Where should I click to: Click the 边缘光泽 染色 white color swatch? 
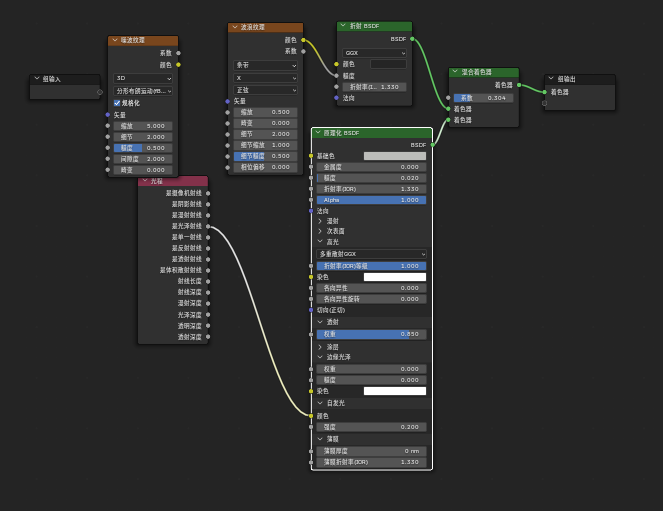(395, 391)
